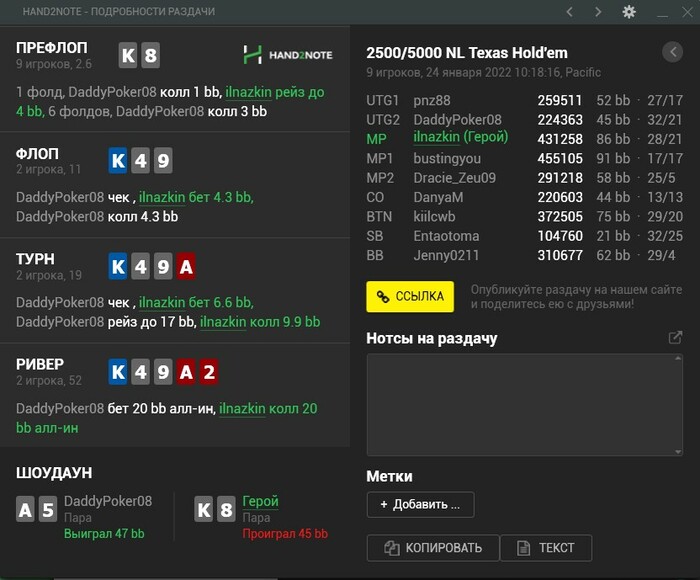Click red A card on river
700x580 pixels.
tap(186, 372)
